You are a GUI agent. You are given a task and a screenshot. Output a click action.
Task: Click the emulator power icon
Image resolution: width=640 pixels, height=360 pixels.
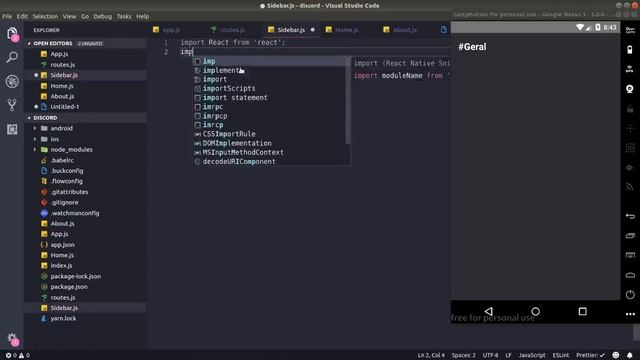tap(630, 295)
